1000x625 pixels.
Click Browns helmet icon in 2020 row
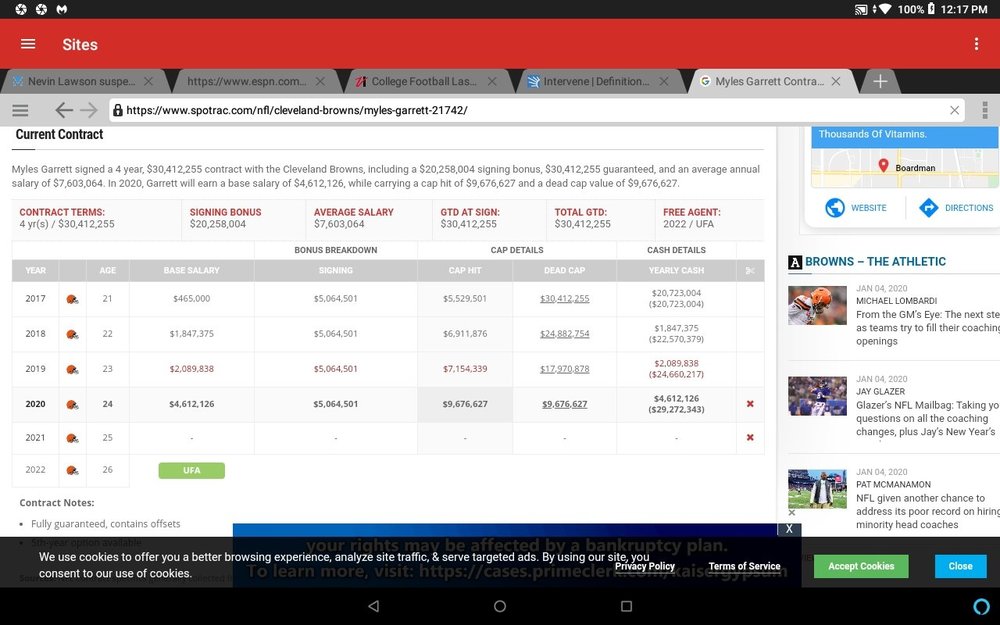tap(72, 404)
